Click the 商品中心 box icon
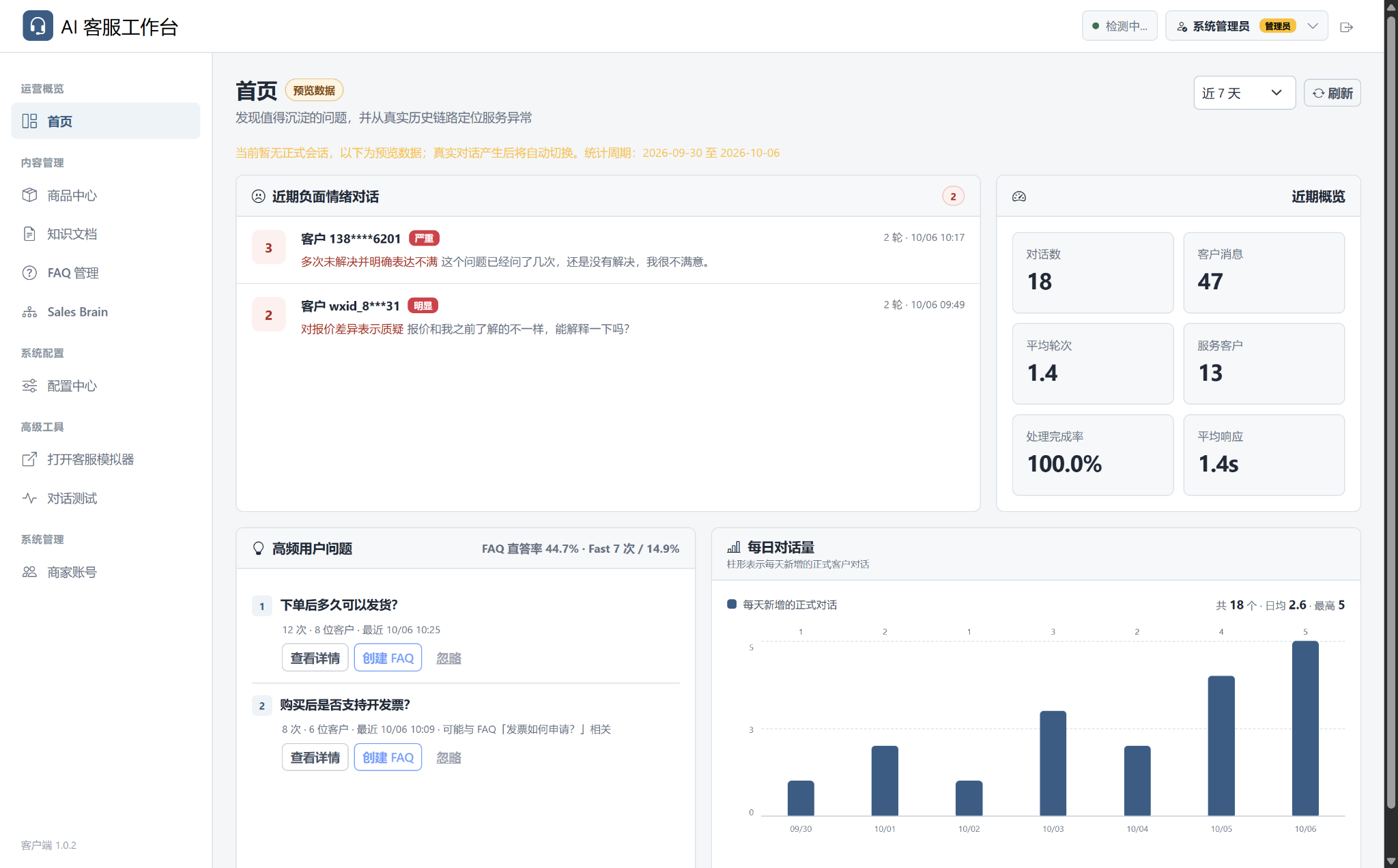Viewport: 1398px width, 868px height. (x=29, y=195)
